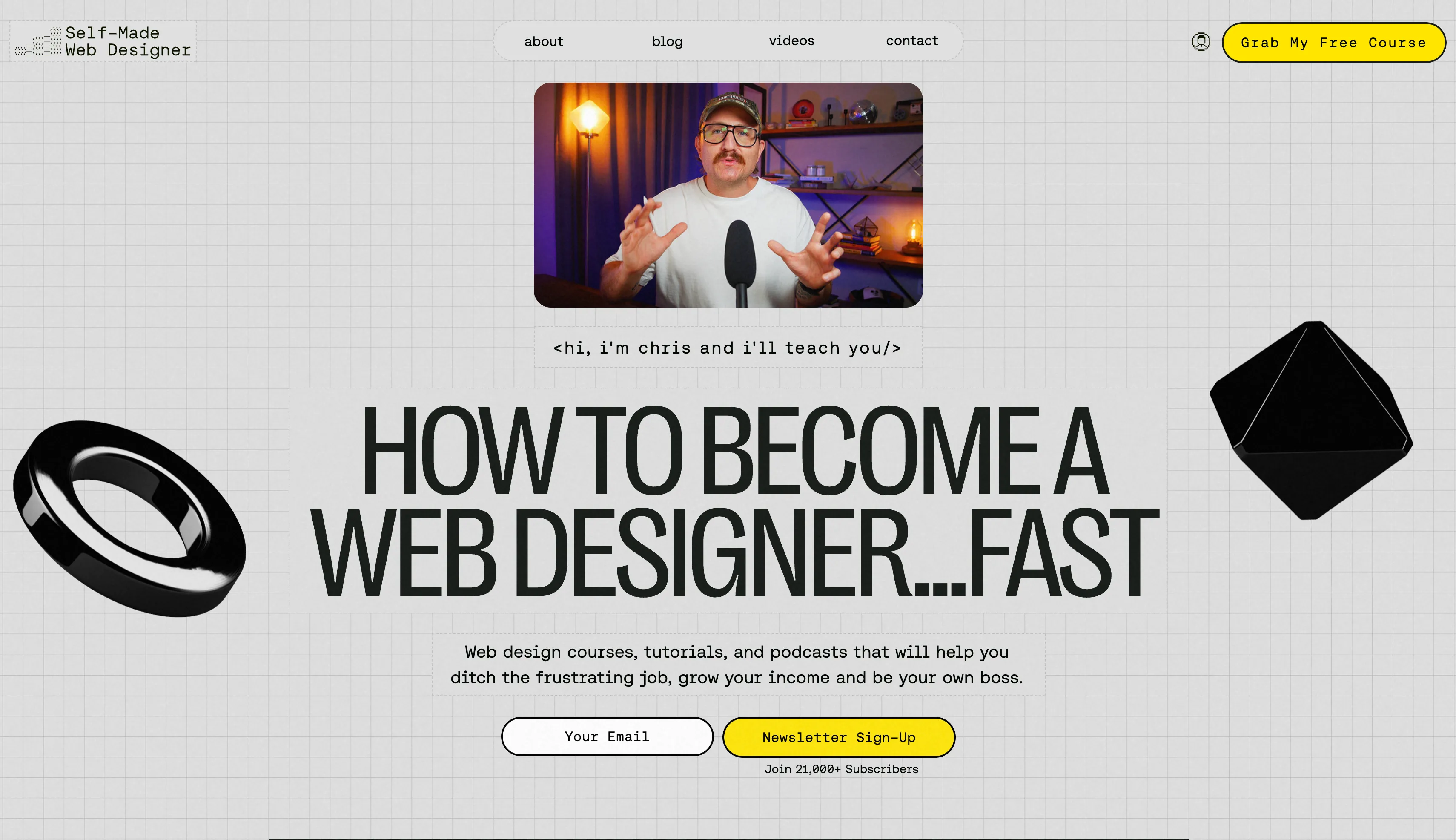
Task: Select videos in the top navigation
Action: pyautogui.click(x=791, y=41)
